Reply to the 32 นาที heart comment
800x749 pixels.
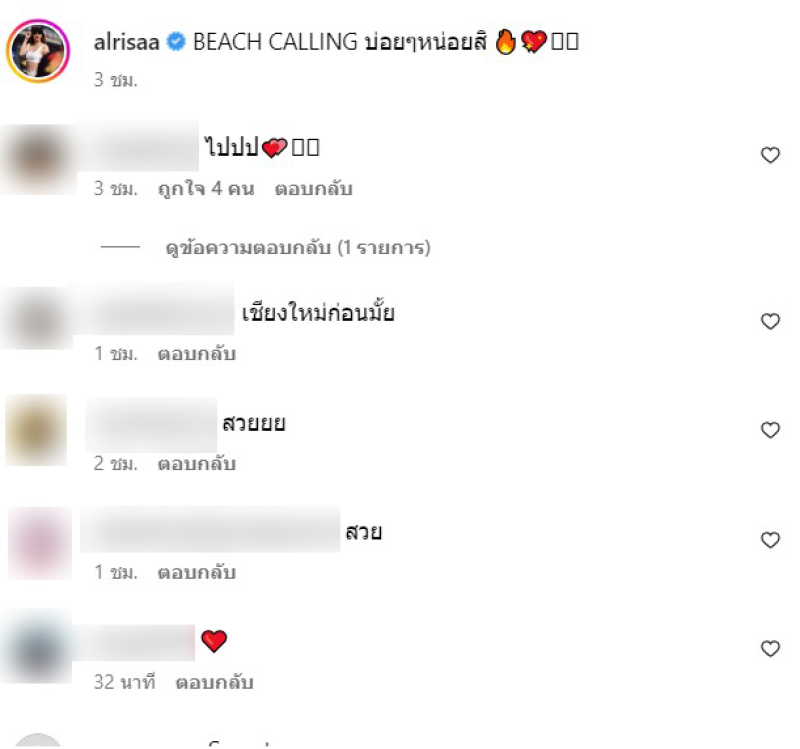(215, 682)
